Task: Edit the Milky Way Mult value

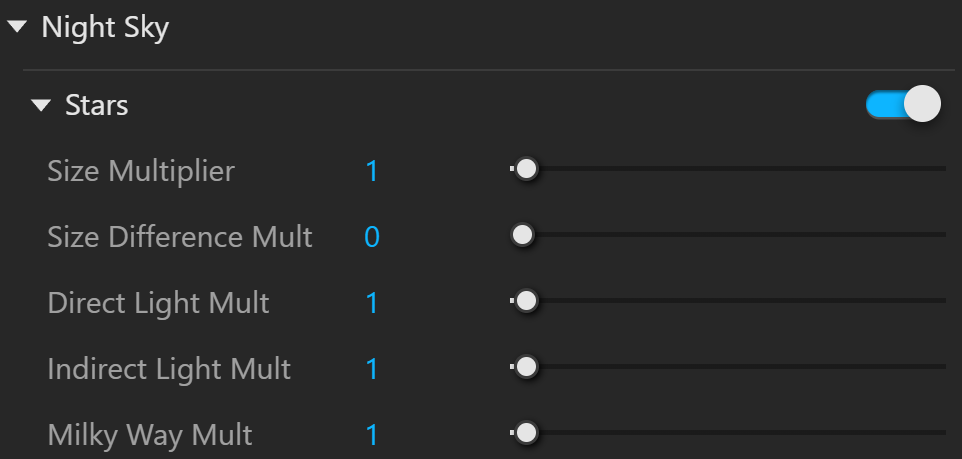Action: tap(372, 436)
